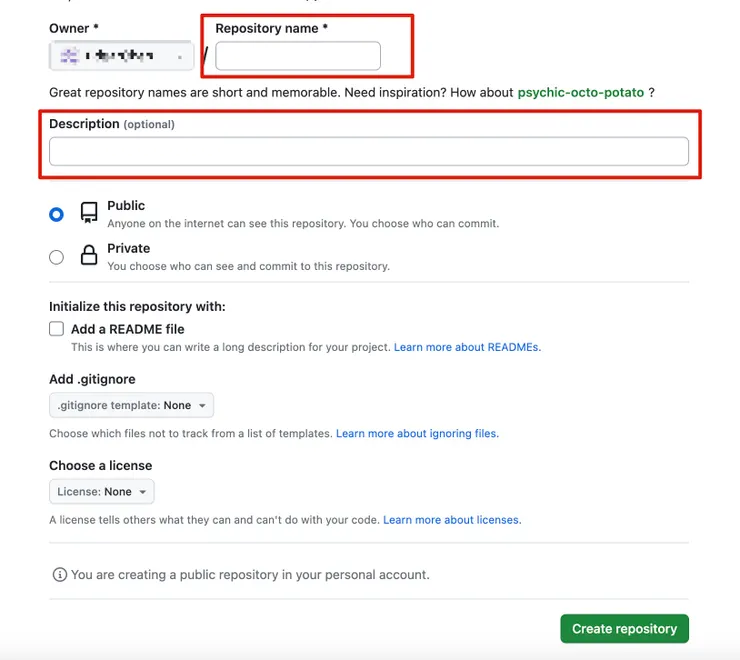Click the info icon beside public repository notice

click(x=60, y=575)
